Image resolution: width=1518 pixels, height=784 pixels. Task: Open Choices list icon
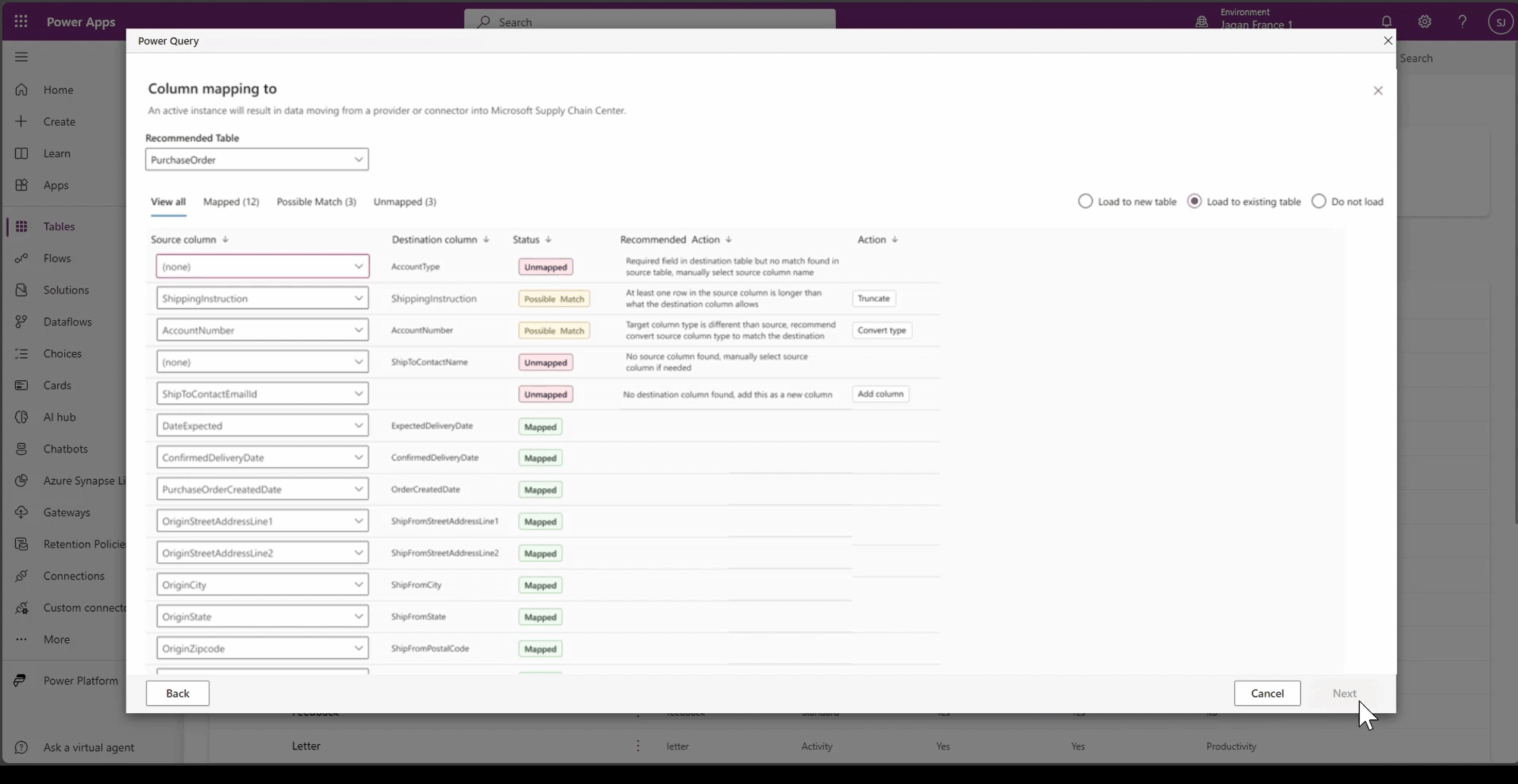pos(21,353)
